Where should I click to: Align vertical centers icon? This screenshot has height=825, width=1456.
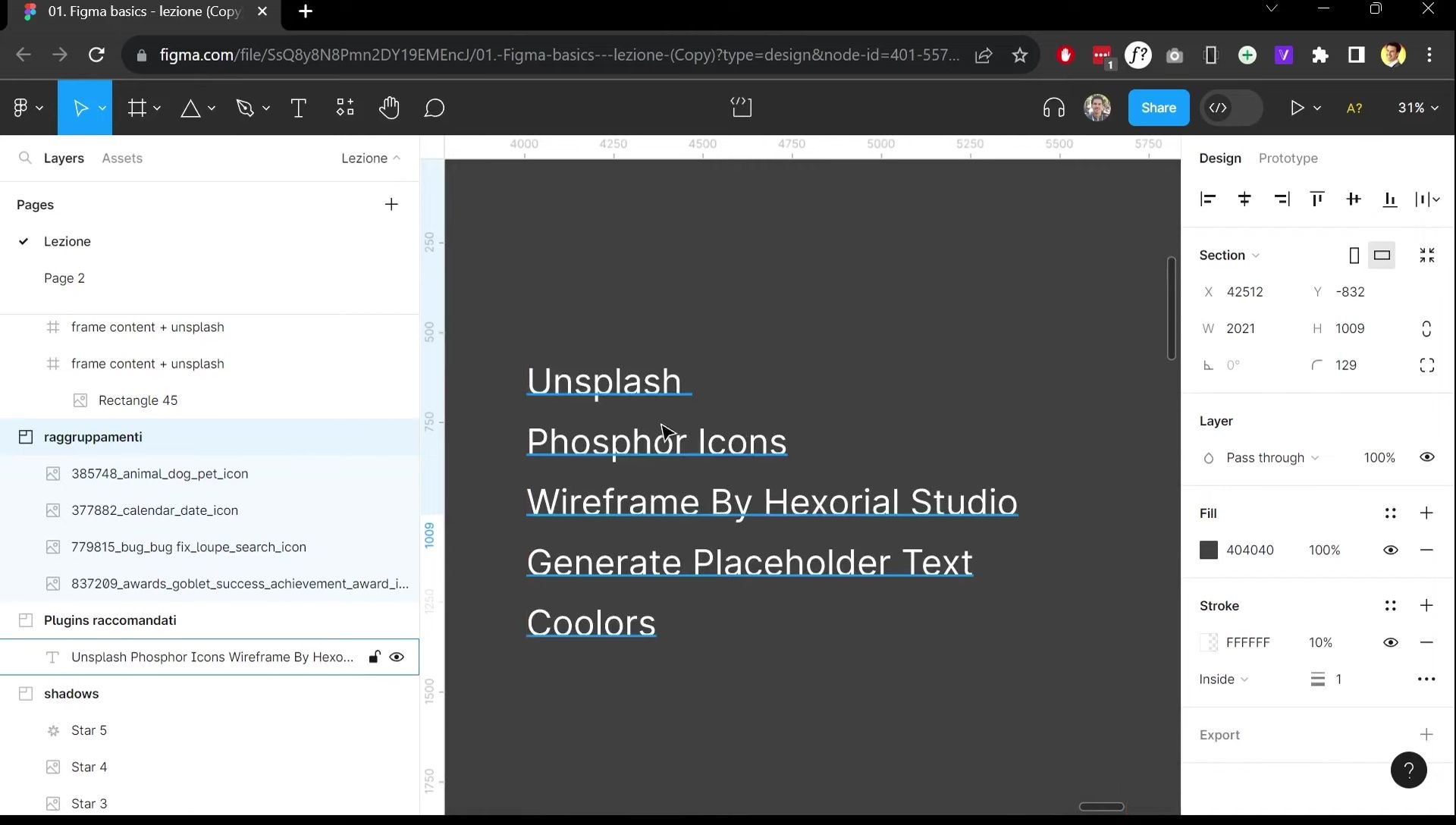click(x=1354, y=199)
